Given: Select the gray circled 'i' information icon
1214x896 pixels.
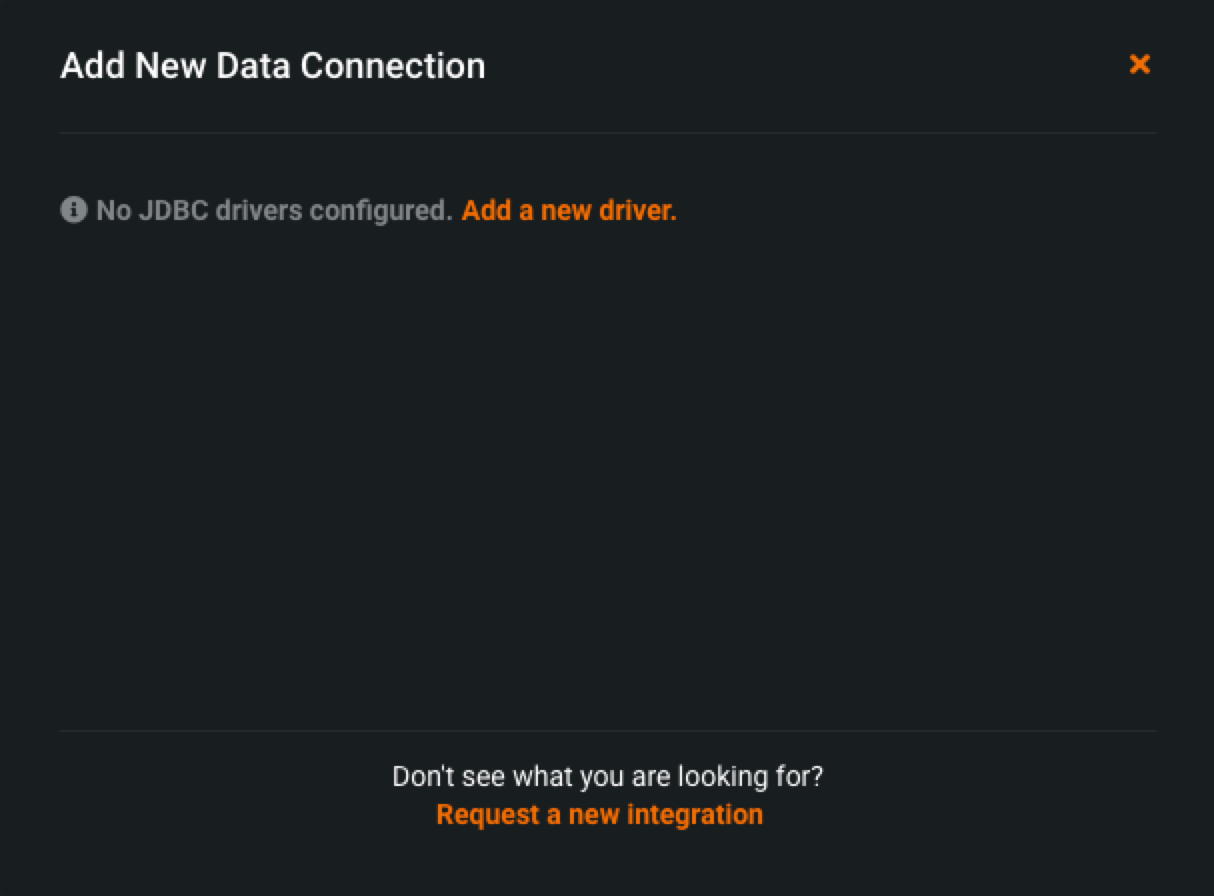Looking at the screenshot, I should point(73,210).
